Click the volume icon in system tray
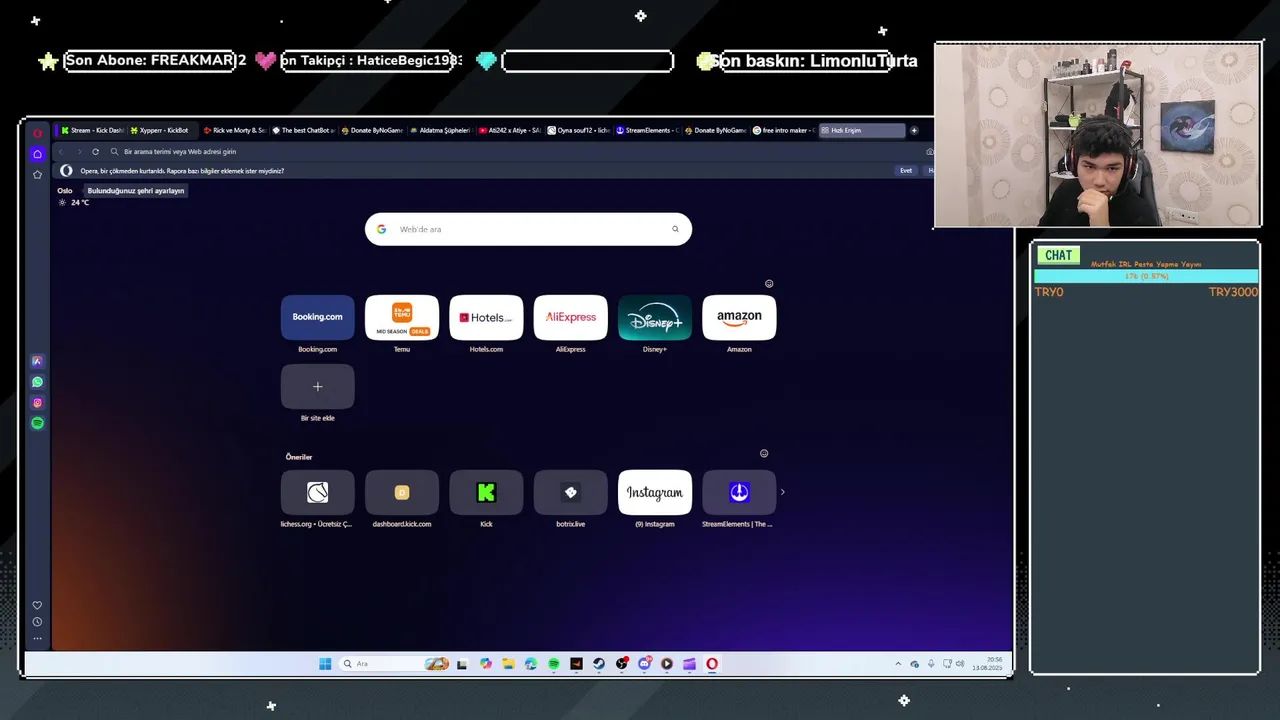This screenshot has height=720, width=1280. 960,664
